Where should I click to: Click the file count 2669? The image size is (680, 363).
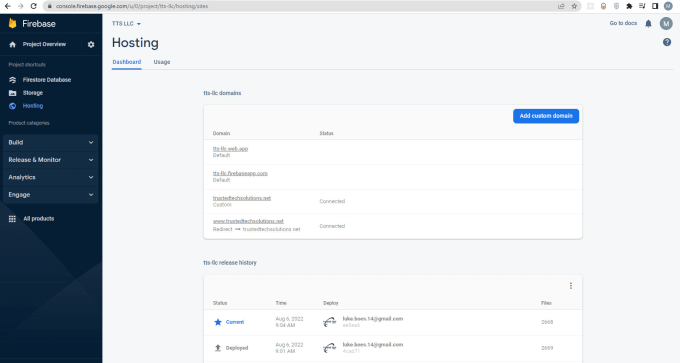tap(547, 348)
